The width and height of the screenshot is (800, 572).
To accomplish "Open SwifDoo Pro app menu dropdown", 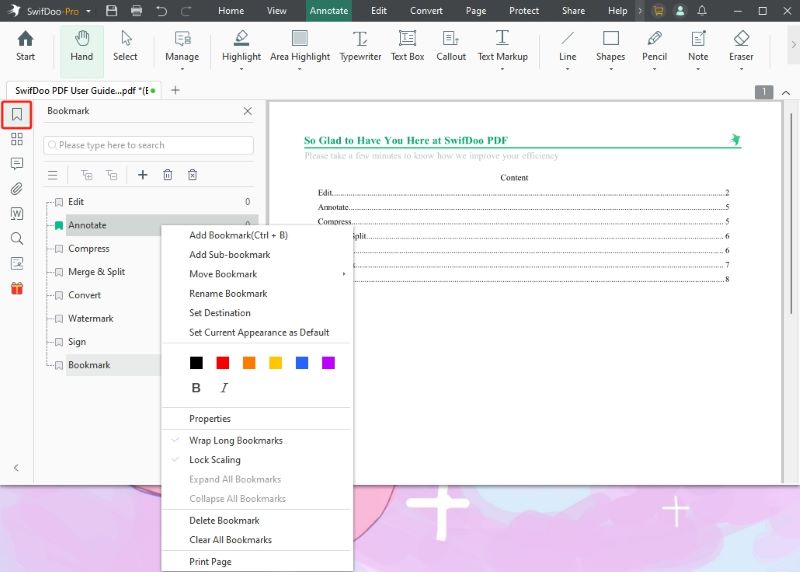I will (x=88, y=11).
